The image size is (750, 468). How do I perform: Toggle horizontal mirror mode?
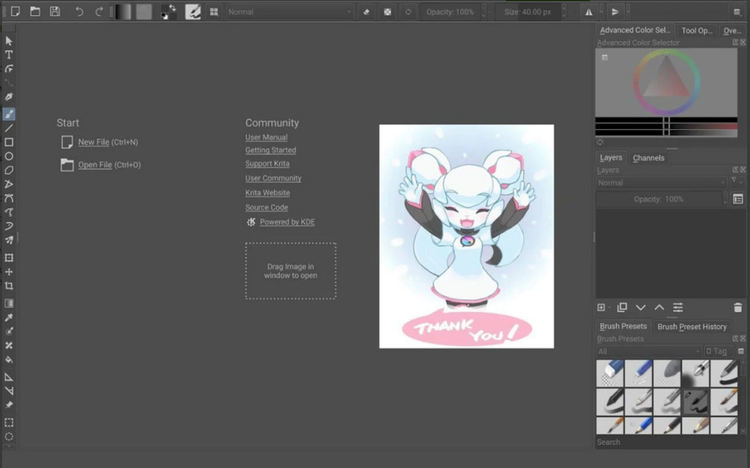[x=589, y=12]
